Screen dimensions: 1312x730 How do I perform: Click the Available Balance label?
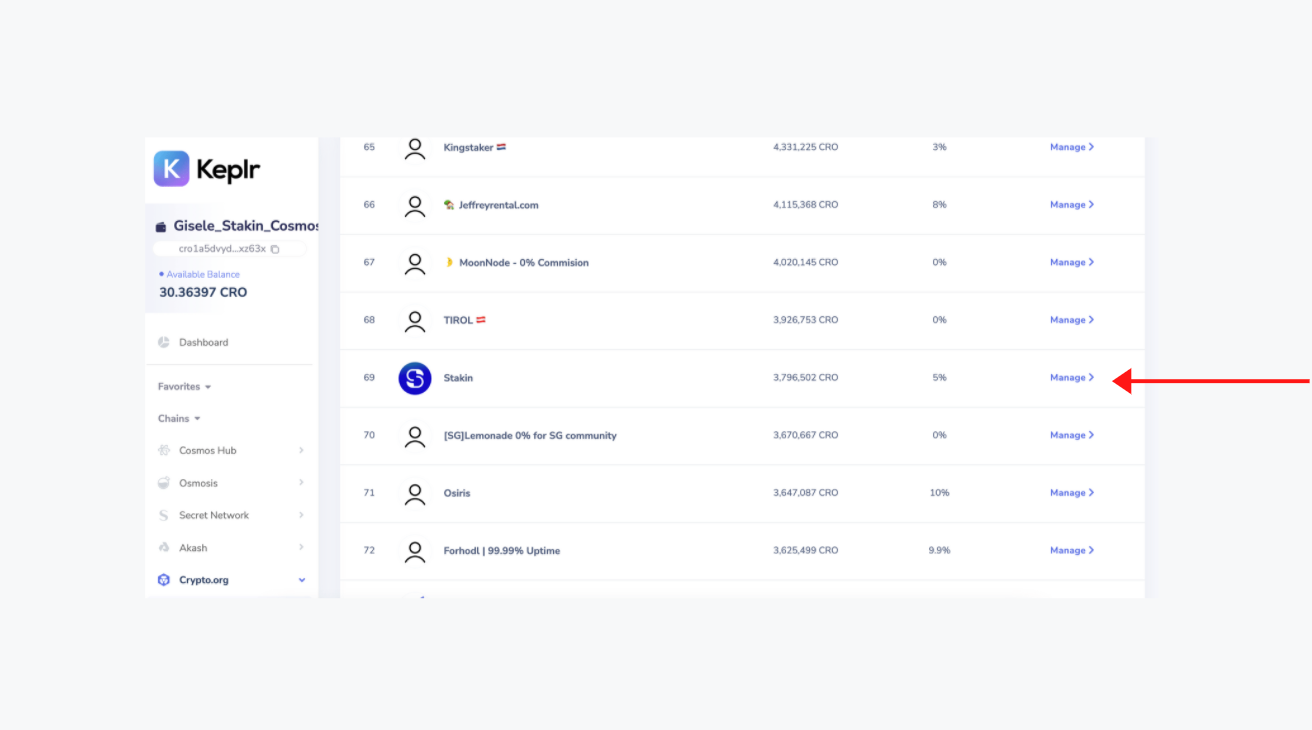click(x=203, y=274)
